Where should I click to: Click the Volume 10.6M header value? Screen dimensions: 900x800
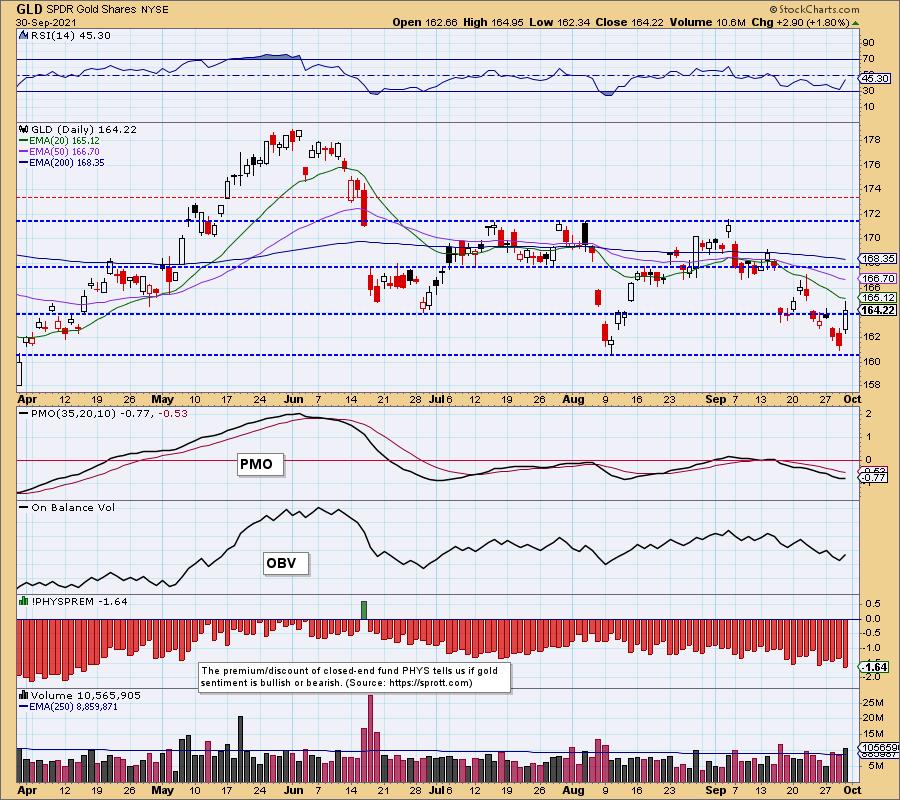[x=707, y=22]
